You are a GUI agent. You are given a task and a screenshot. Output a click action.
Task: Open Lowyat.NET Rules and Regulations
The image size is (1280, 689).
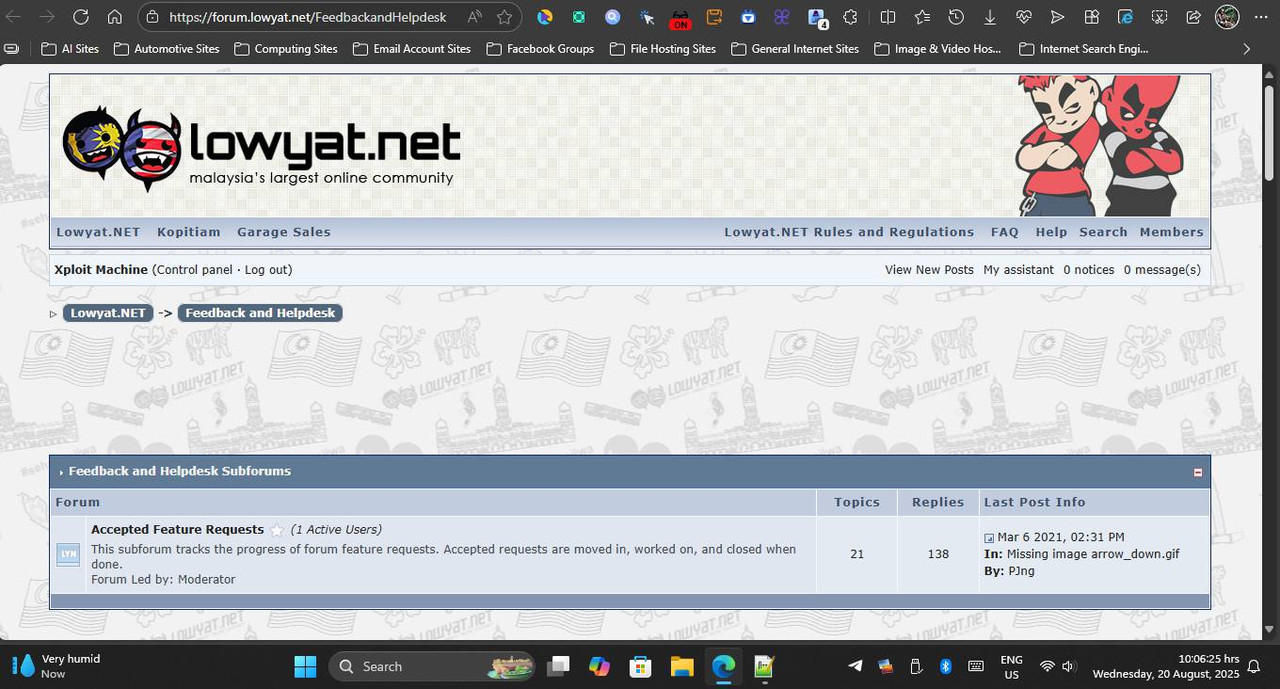[x=849, y=232]
